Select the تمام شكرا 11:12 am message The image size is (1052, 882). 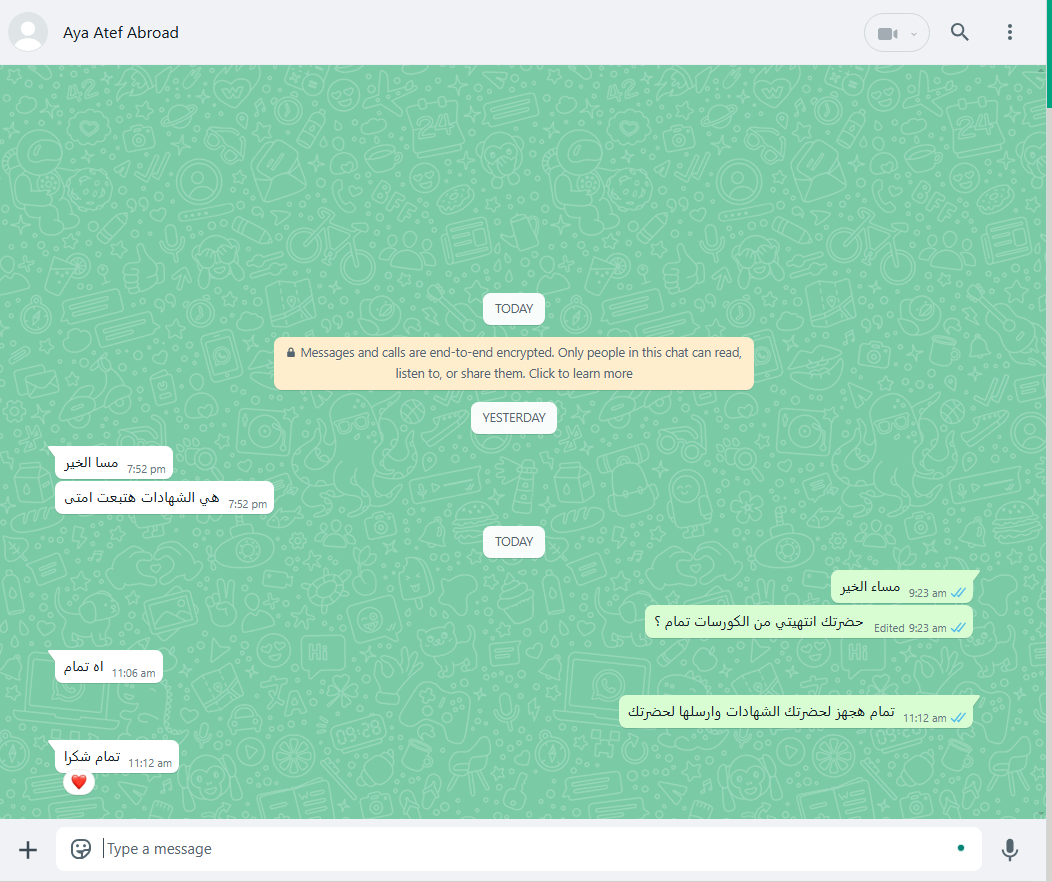117,757
